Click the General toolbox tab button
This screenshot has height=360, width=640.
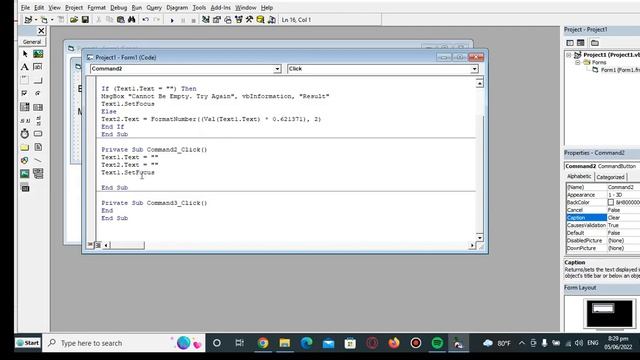point(32,42)
